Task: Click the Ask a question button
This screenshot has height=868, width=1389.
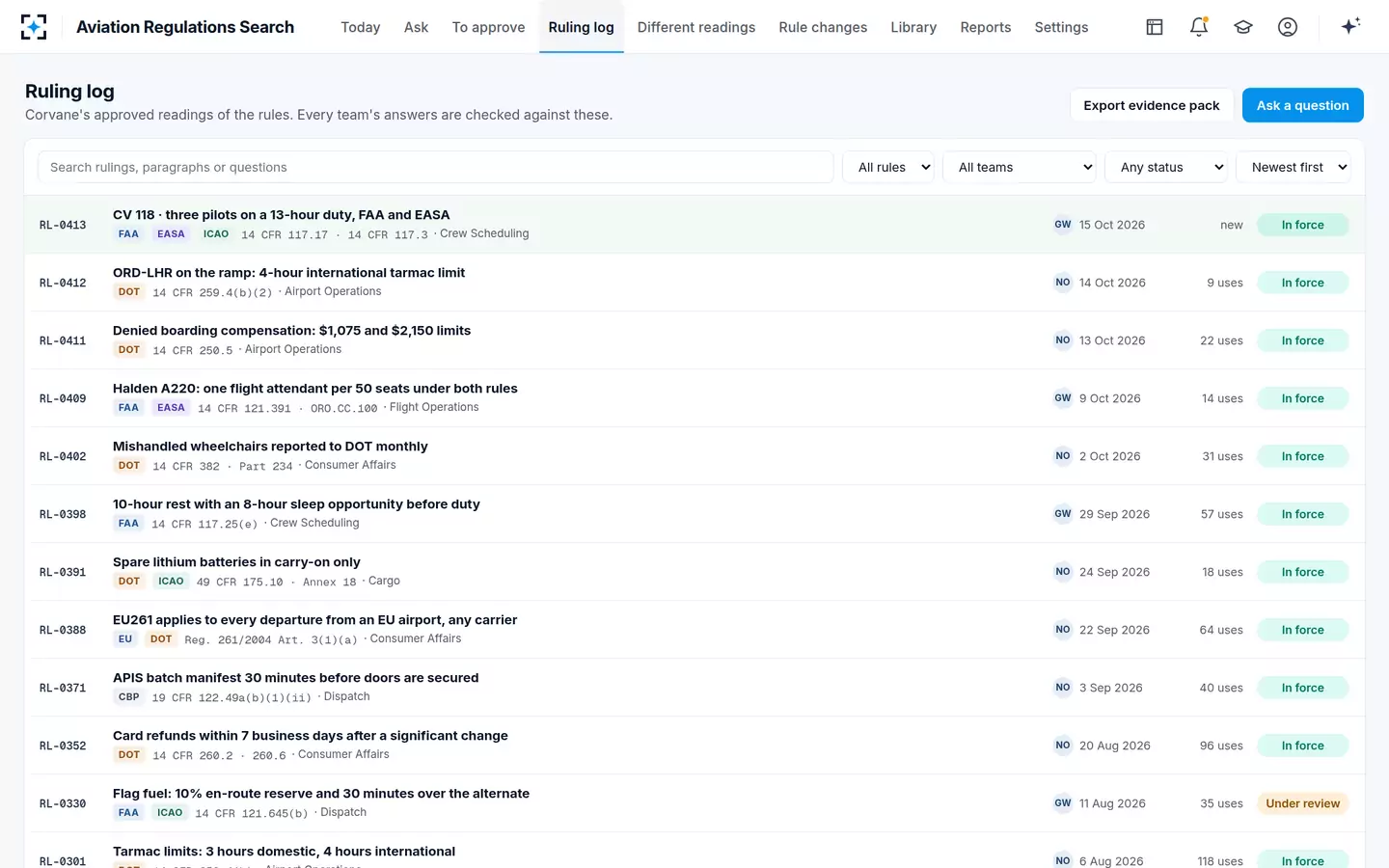Action: 1303,105
